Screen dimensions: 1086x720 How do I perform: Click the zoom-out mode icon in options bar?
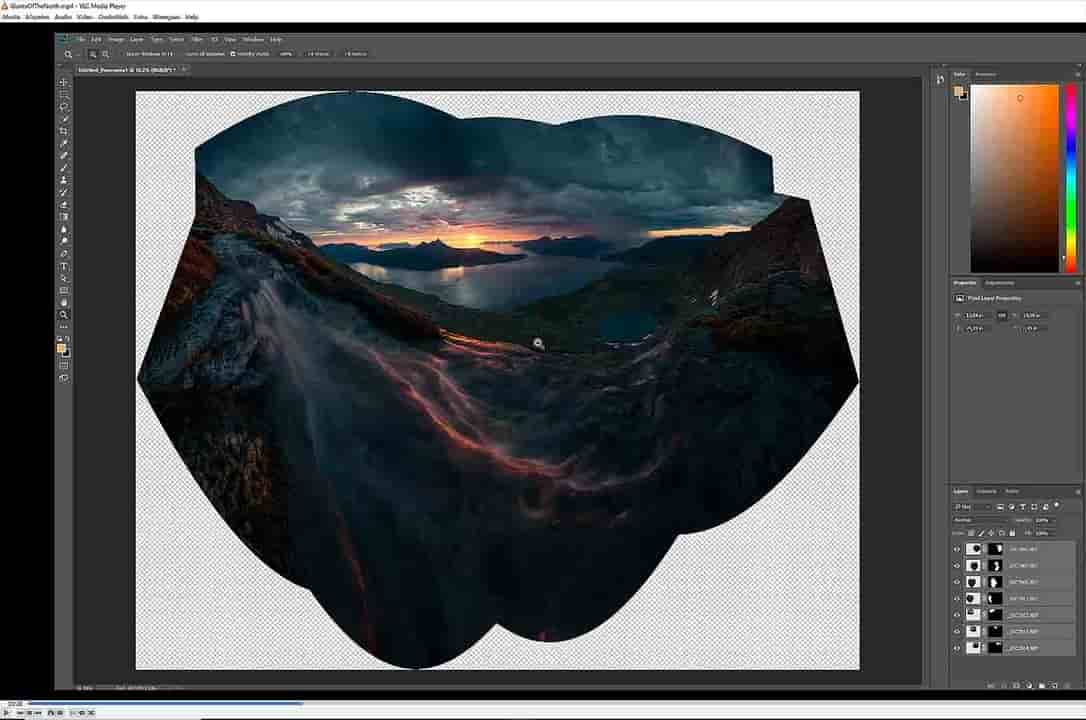click(105, 54)
